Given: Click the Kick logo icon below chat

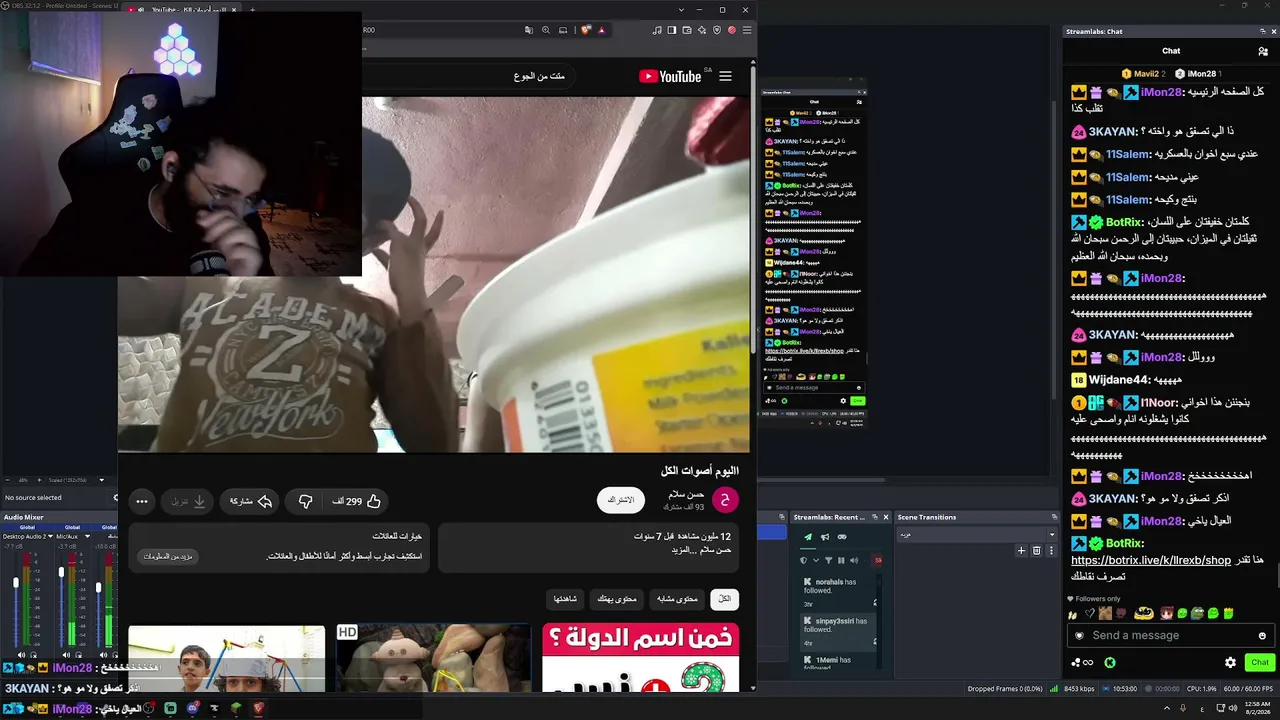Looking at the screenshot, I should (x=1109, y=662).
